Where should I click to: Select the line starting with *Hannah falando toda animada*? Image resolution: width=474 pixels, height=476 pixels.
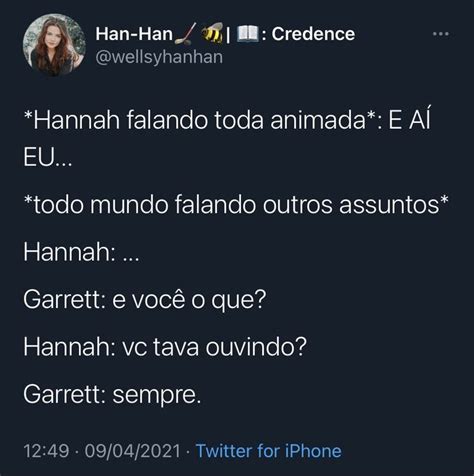pos(227,120)
